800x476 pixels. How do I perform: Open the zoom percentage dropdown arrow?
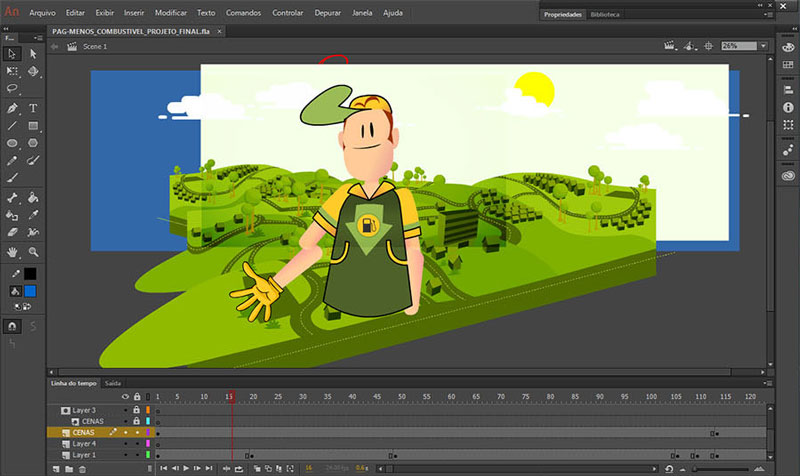763,46
